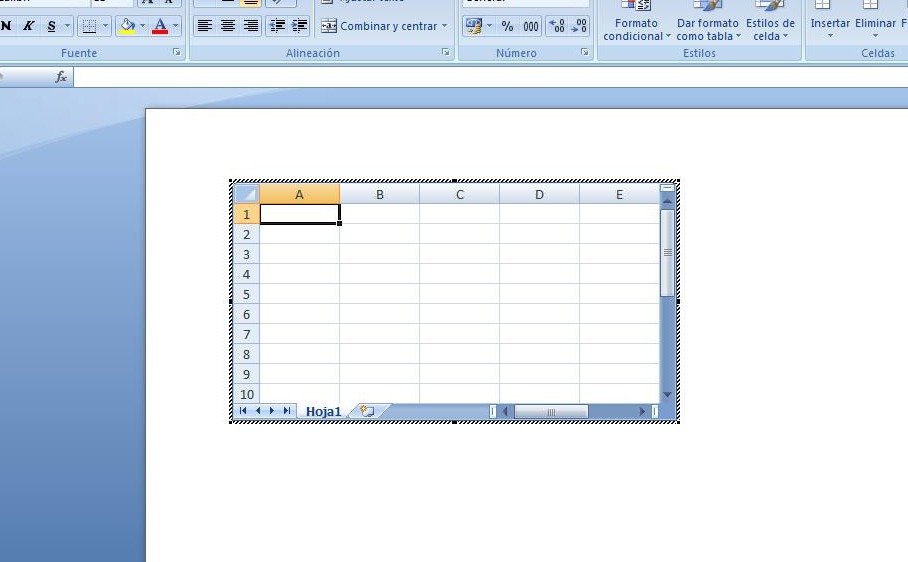The width and height of the screenshot is (908, 562).
Task: Align text to the right
Action: coord(251,26)
